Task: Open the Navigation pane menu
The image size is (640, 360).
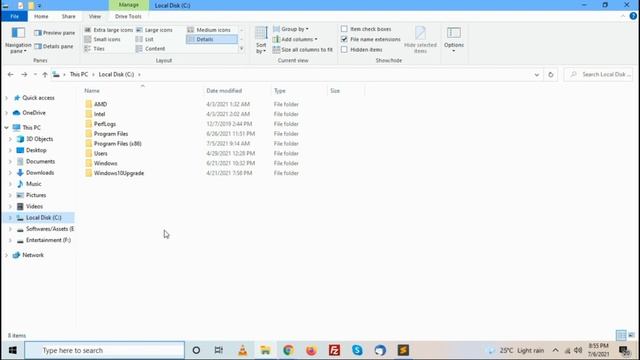Action: [x=18, y=40]
